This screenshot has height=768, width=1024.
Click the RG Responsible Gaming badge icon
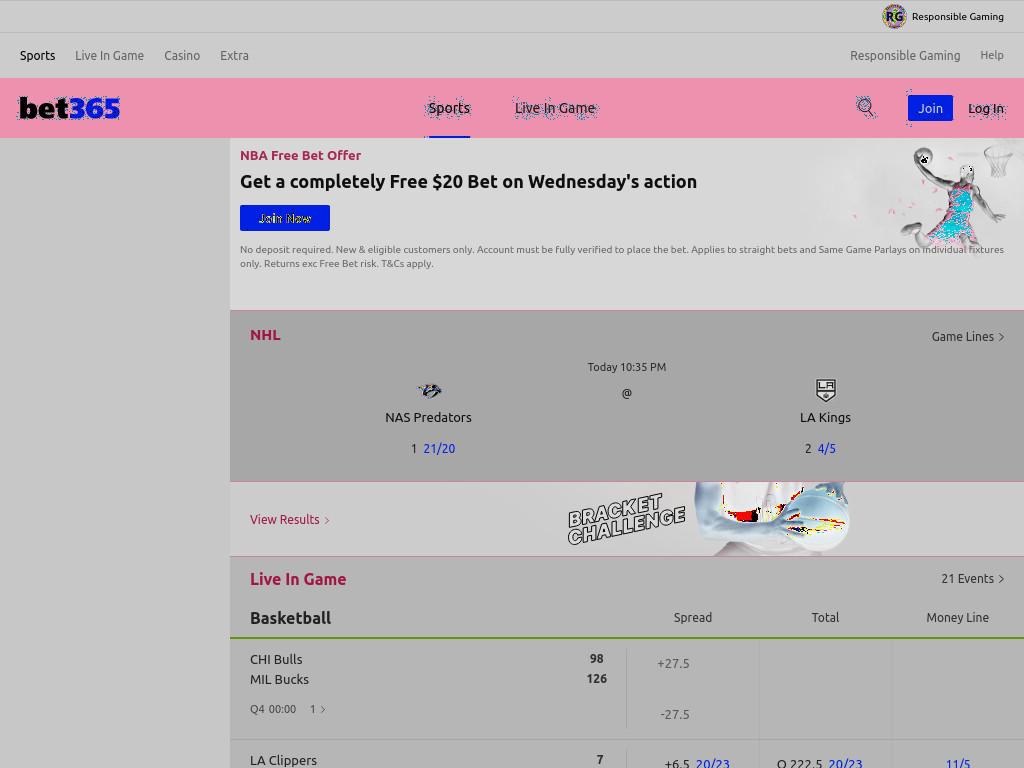point(894,16)
